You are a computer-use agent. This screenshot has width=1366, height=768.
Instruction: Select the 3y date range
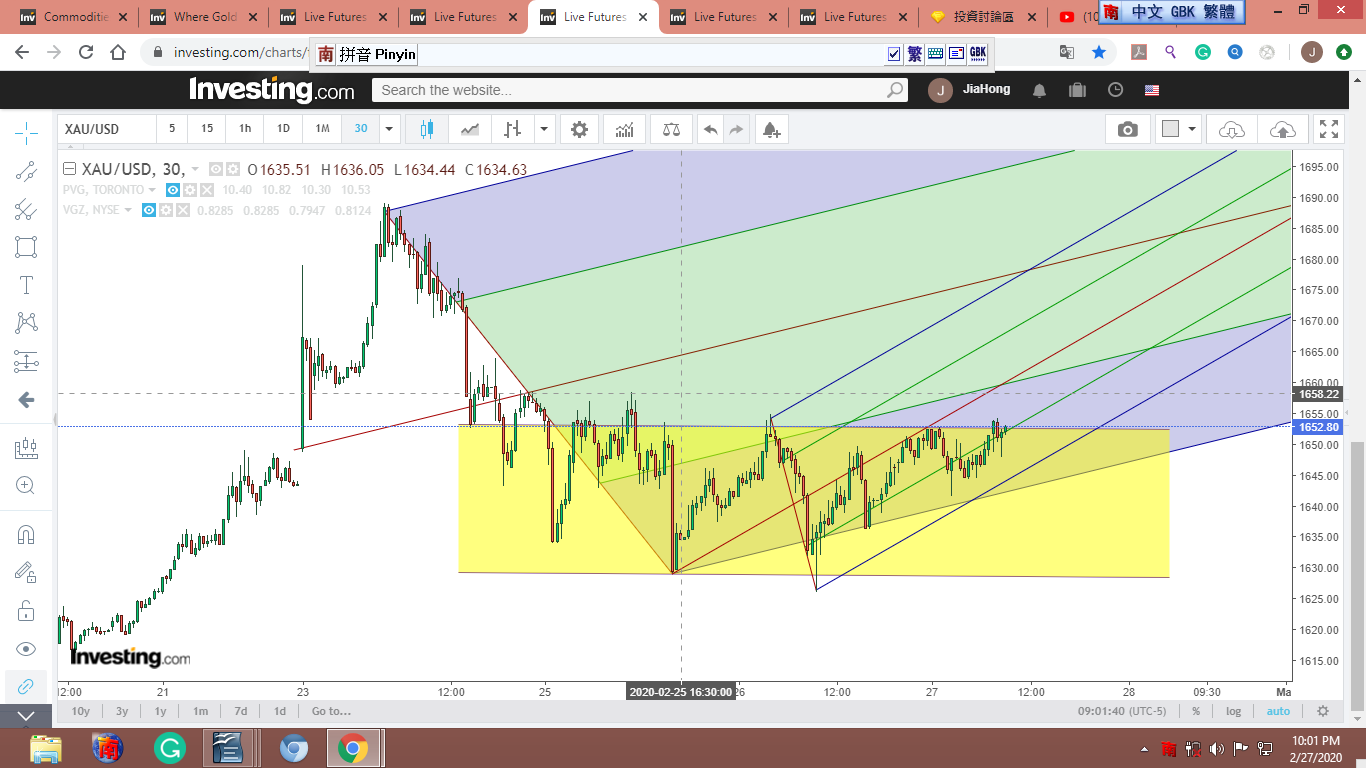click(121, 711)
